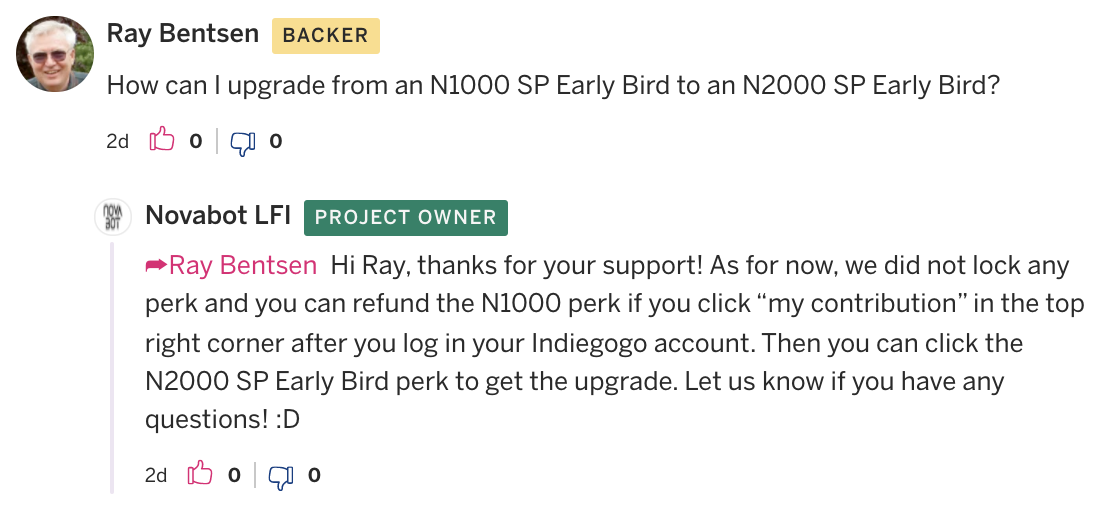Screen dimensions: 1116x516
Task: Click the 2d timestamp on Ray's comment
Action: coord(117,142)
